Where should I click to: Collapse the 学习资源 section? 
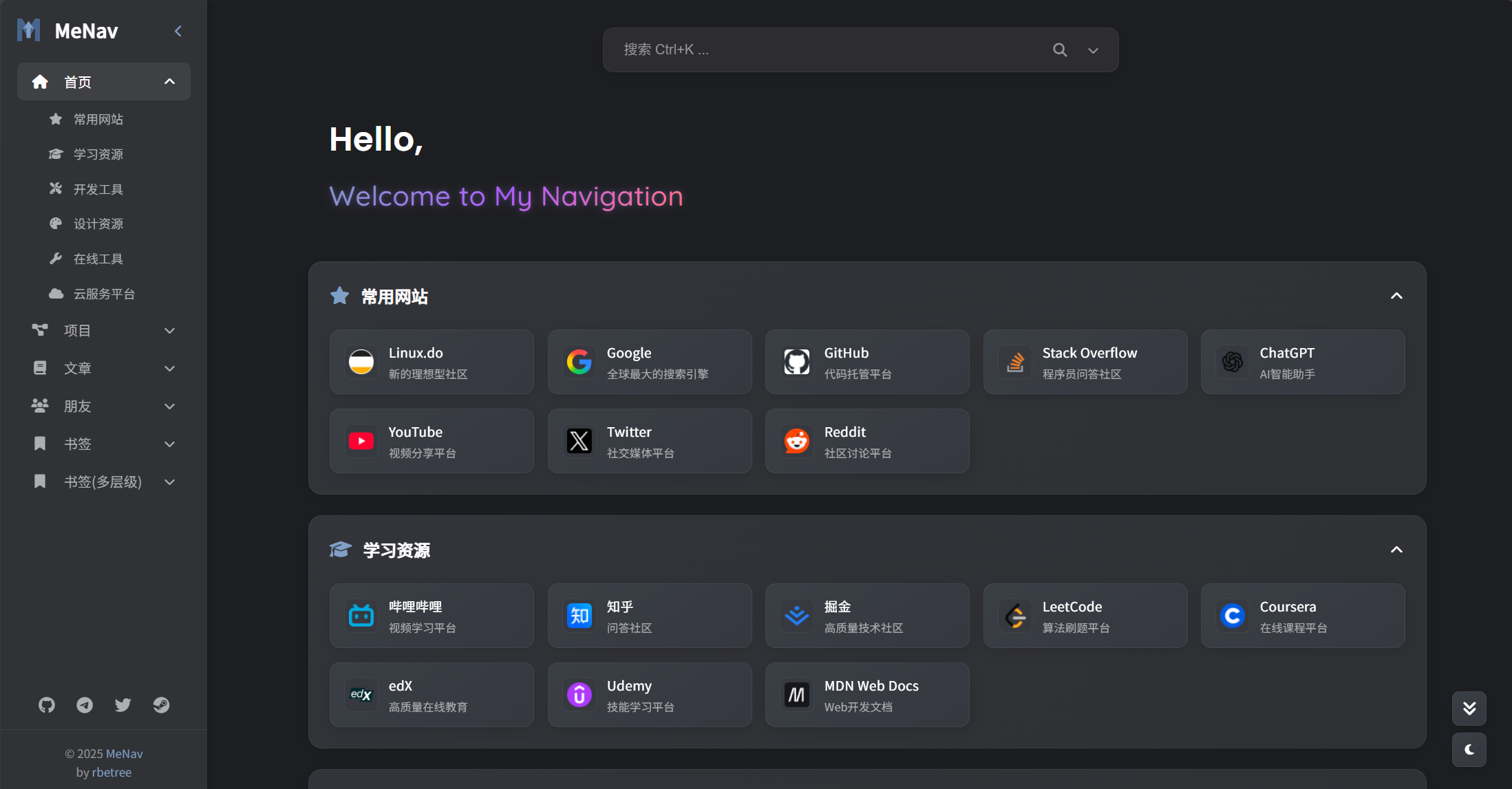(x=1396, y=550)
